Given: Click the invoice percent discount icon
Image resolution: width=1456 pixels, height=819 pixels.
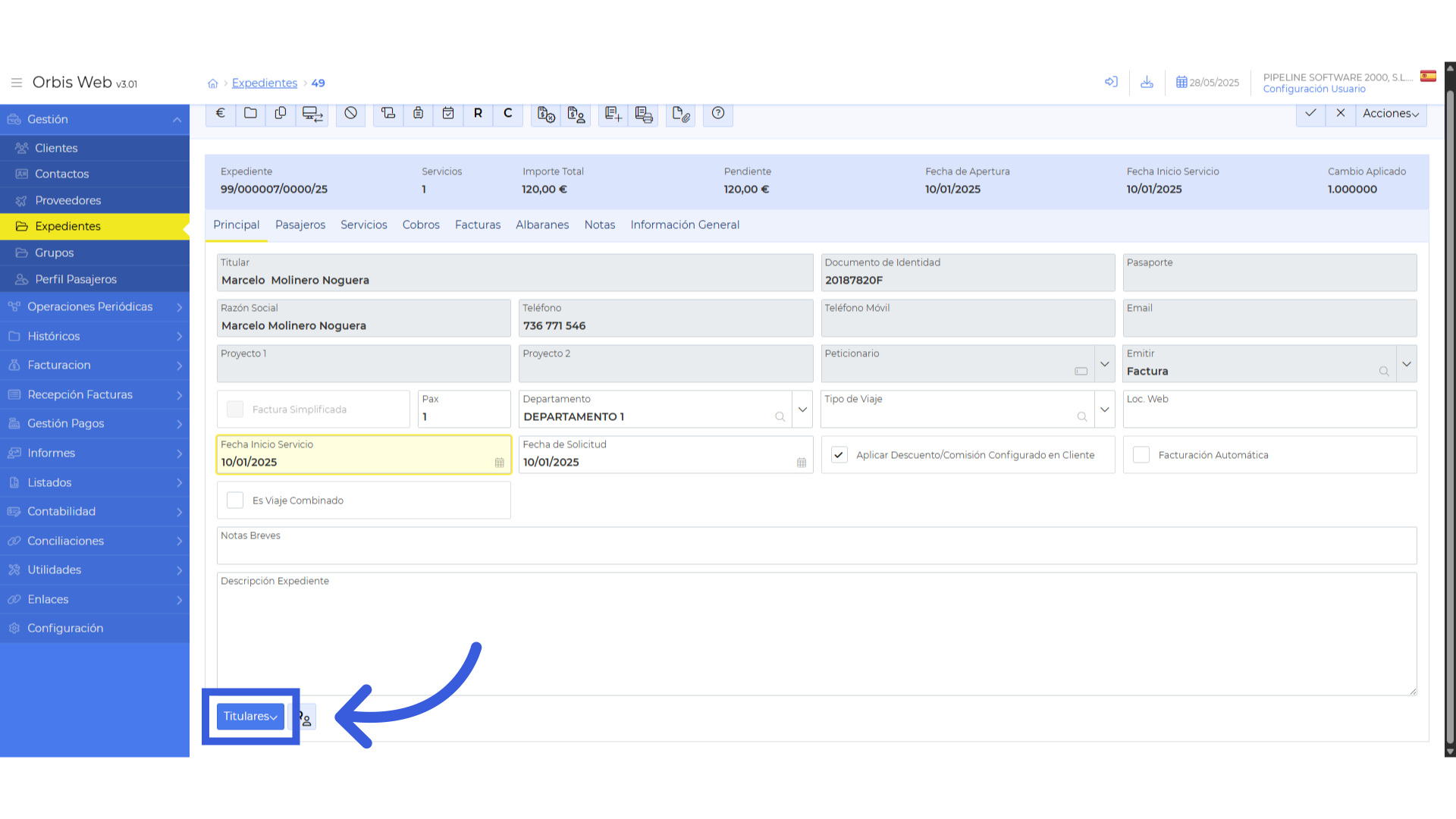Looking at the screenshot, I should click(x=546, y=114).
